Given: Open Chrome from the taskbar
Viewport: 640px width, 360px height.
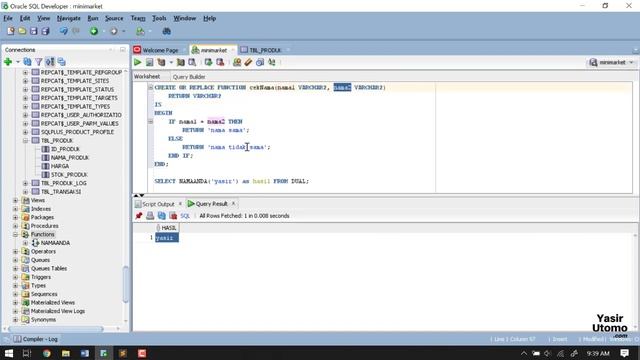Looking at the screenshot, I should coord(47,353).
